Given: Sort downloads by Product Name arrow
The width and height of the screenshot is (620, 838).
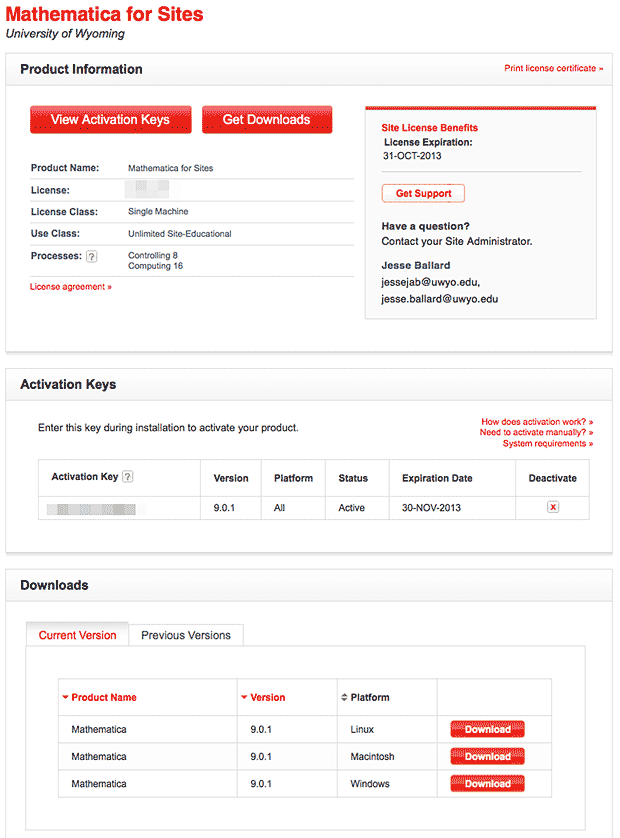Looking at the screenshot, I should [x=66, y=697].
